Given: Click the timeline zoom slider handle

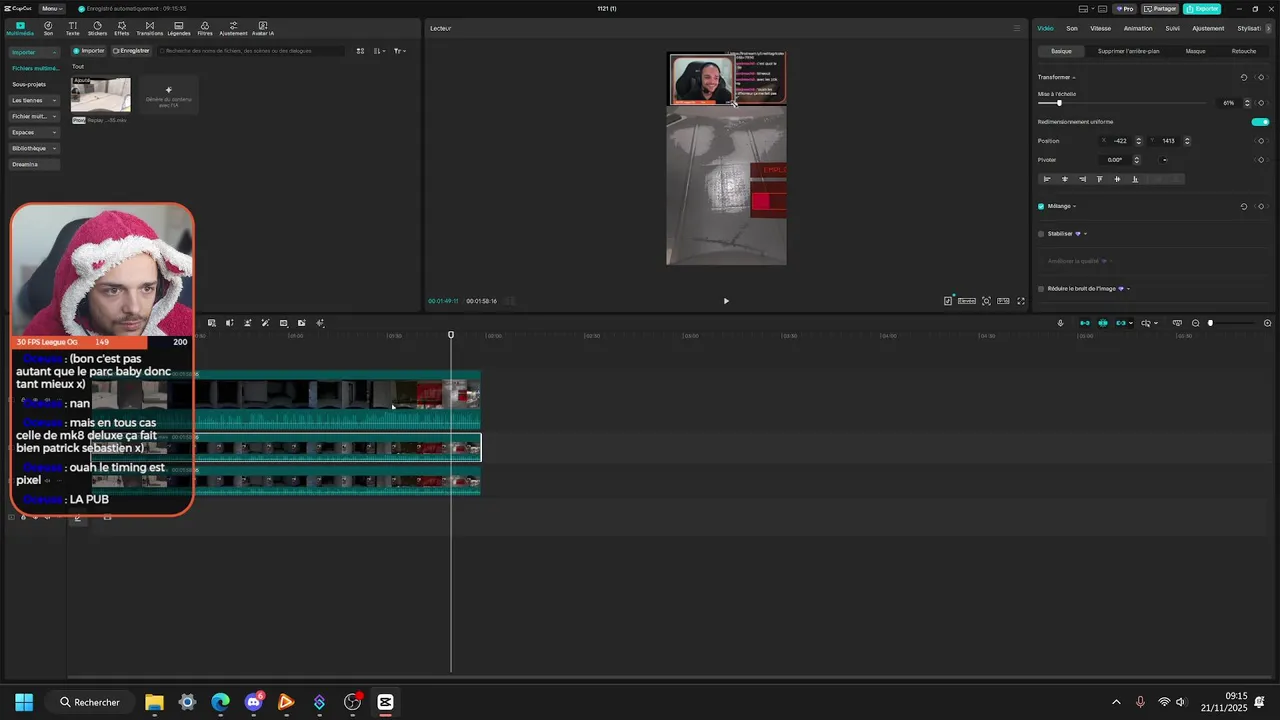Looking at the screenshot, I should coord(1210,323).
